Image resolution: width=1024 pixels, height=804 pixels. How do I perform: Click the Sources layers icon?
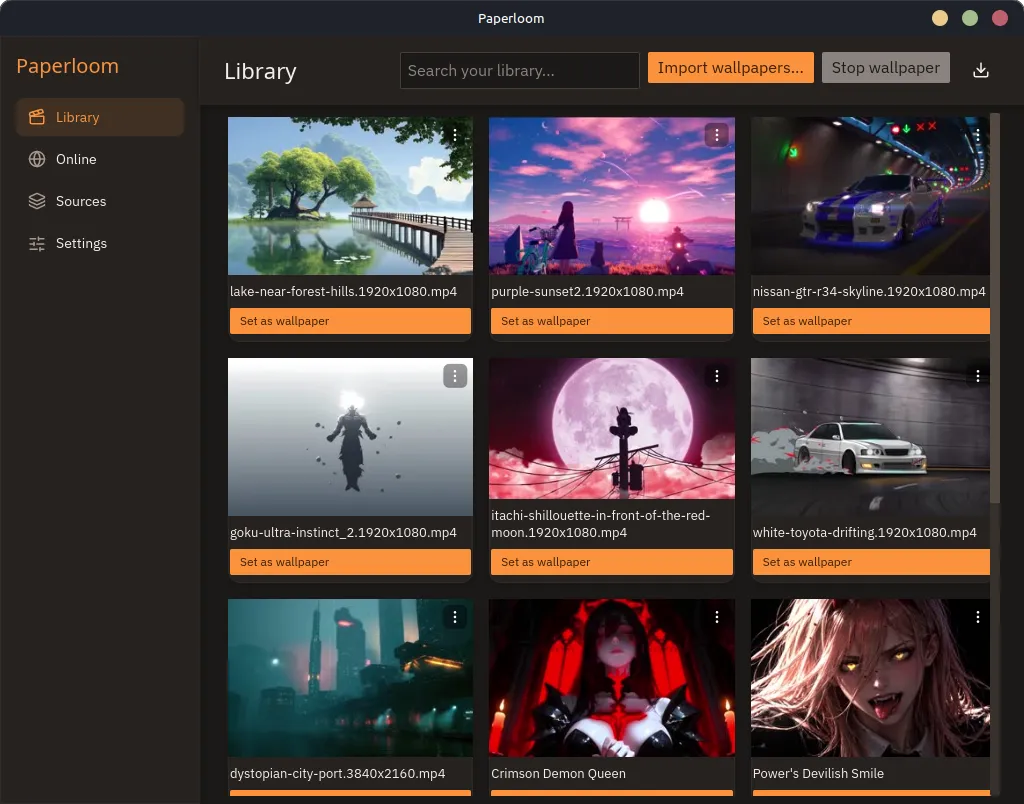pos(37,201)
